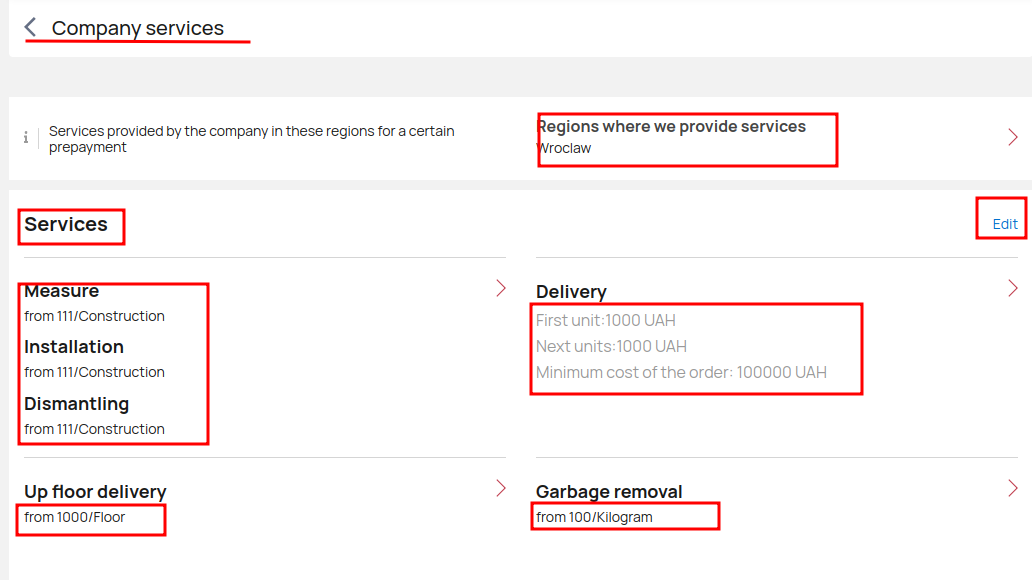Open Delivery details with its arrow
Viewport: 1032px width, 580px height.
(x=1013, y=288)
